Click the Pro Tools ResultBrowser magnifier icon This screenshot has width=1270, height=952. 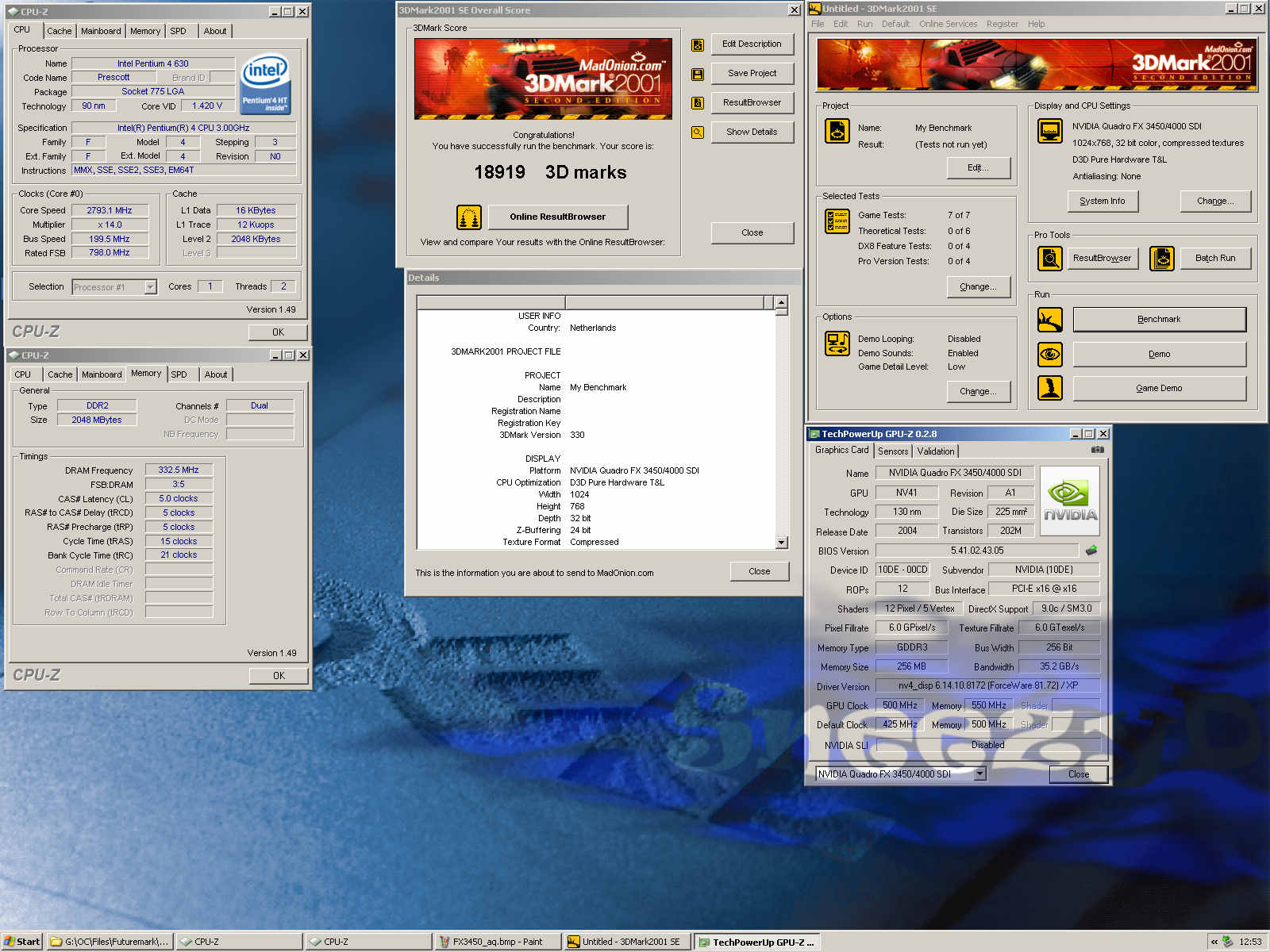click(1050, 259)
